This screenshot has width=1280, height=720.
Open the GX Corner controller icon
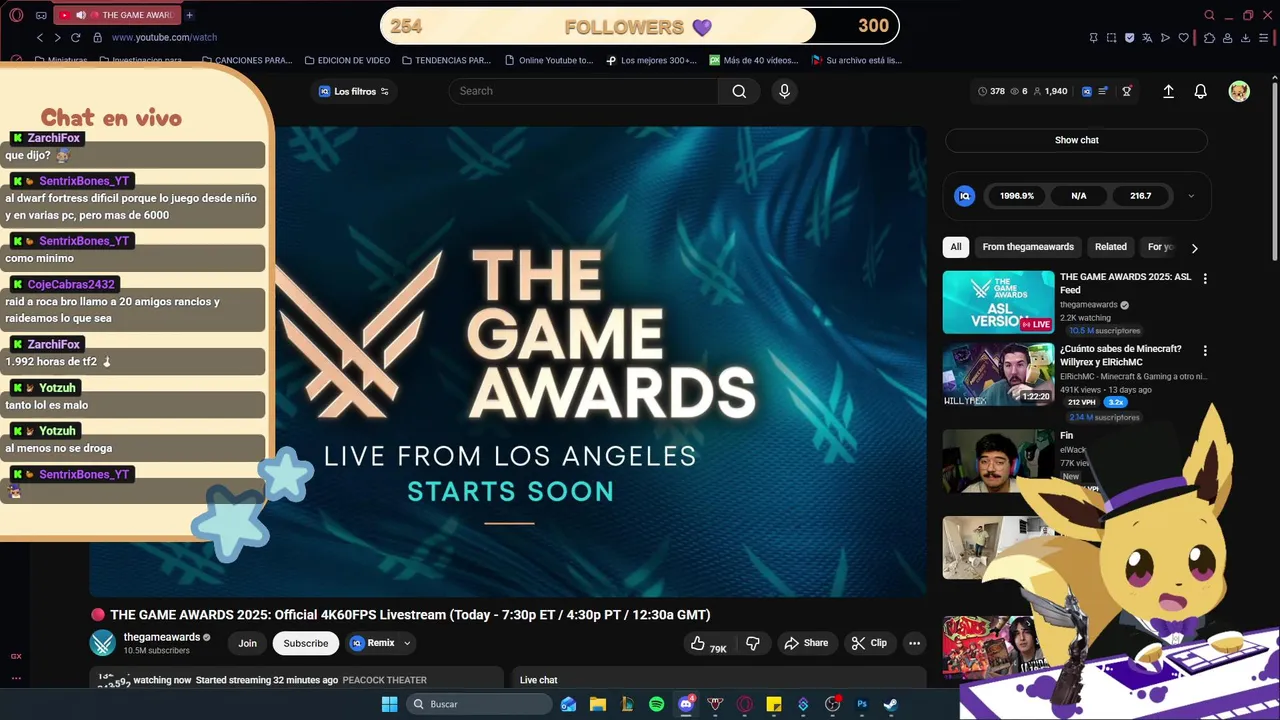[x=41, y=15]
